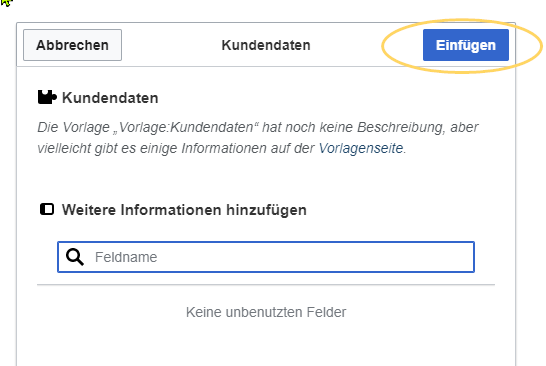Click the Keine unbenutzten Felder message
Viewport: 546px width, 366px height.
266,312
